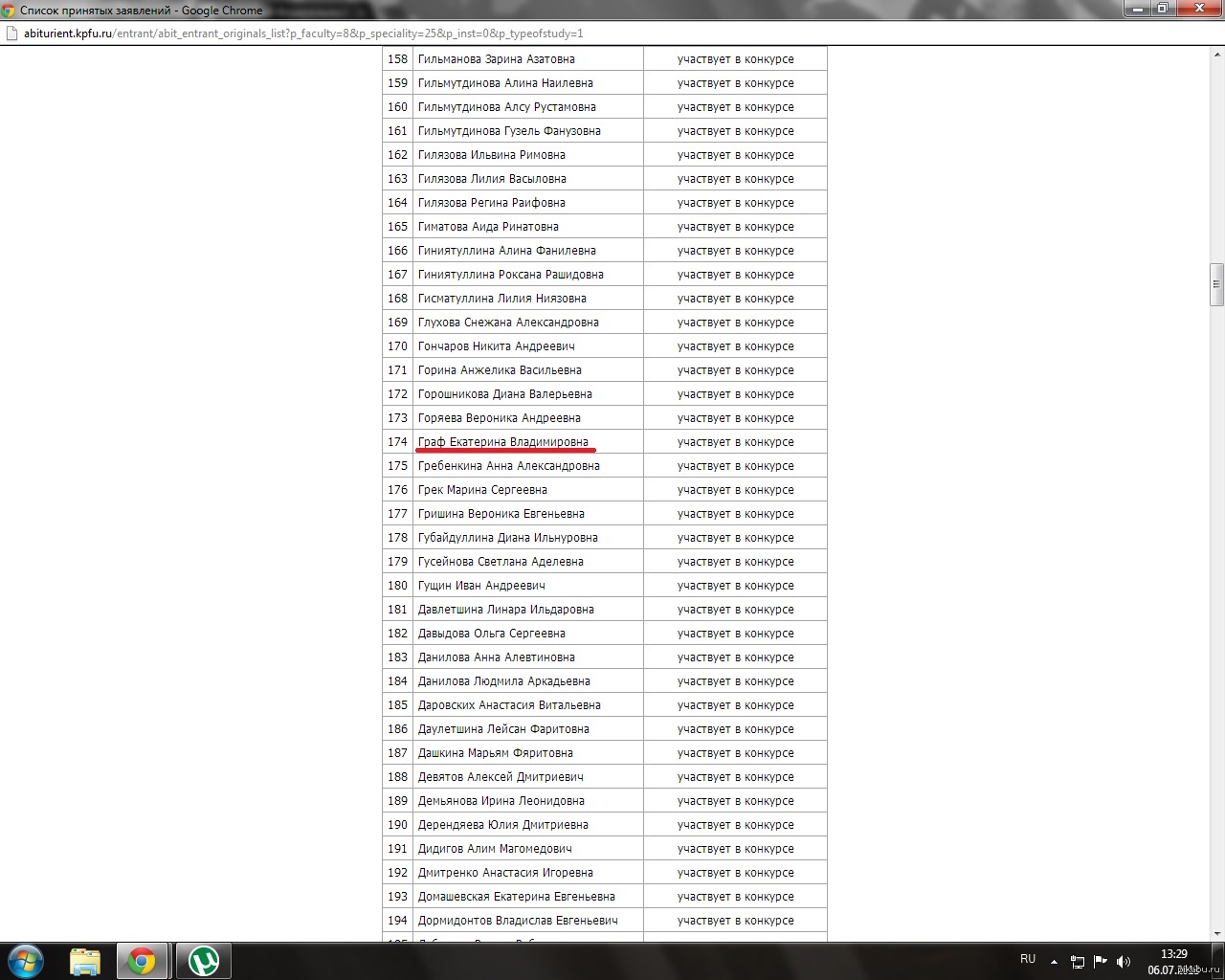The width and height of the screenshot is (1225, 980).
Task: Click row number 174 cell
Action: (397, 442)
